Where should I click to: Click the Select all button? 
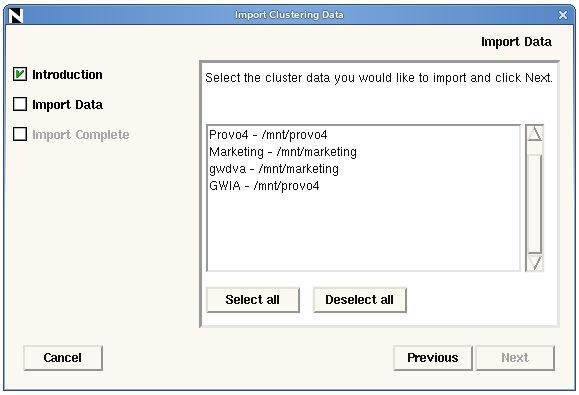pos(253,300)
